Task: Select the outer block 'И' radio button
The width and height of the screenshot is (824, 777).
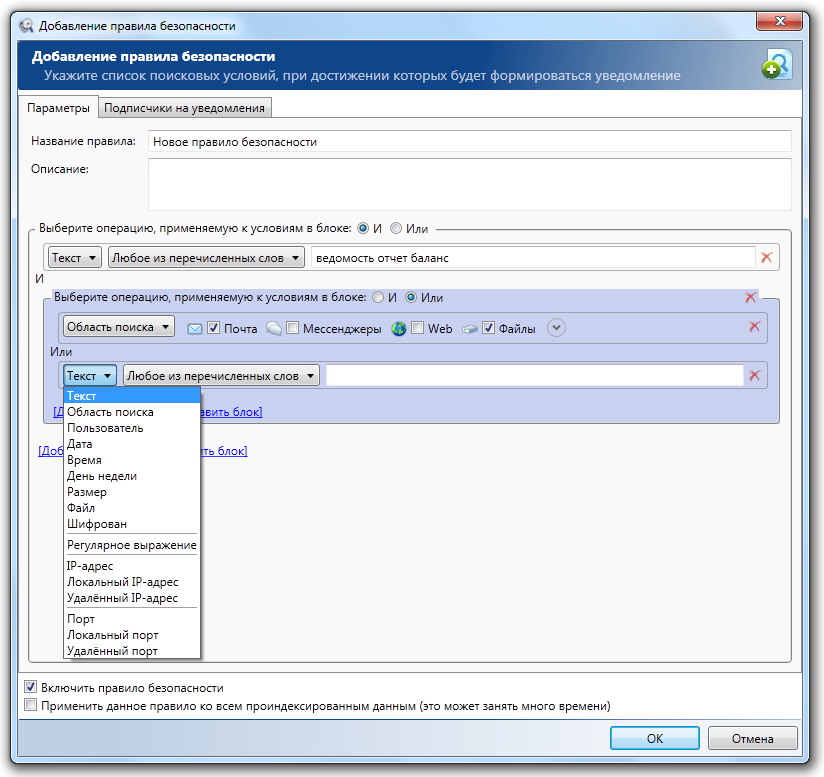Action: pos(363,228)
